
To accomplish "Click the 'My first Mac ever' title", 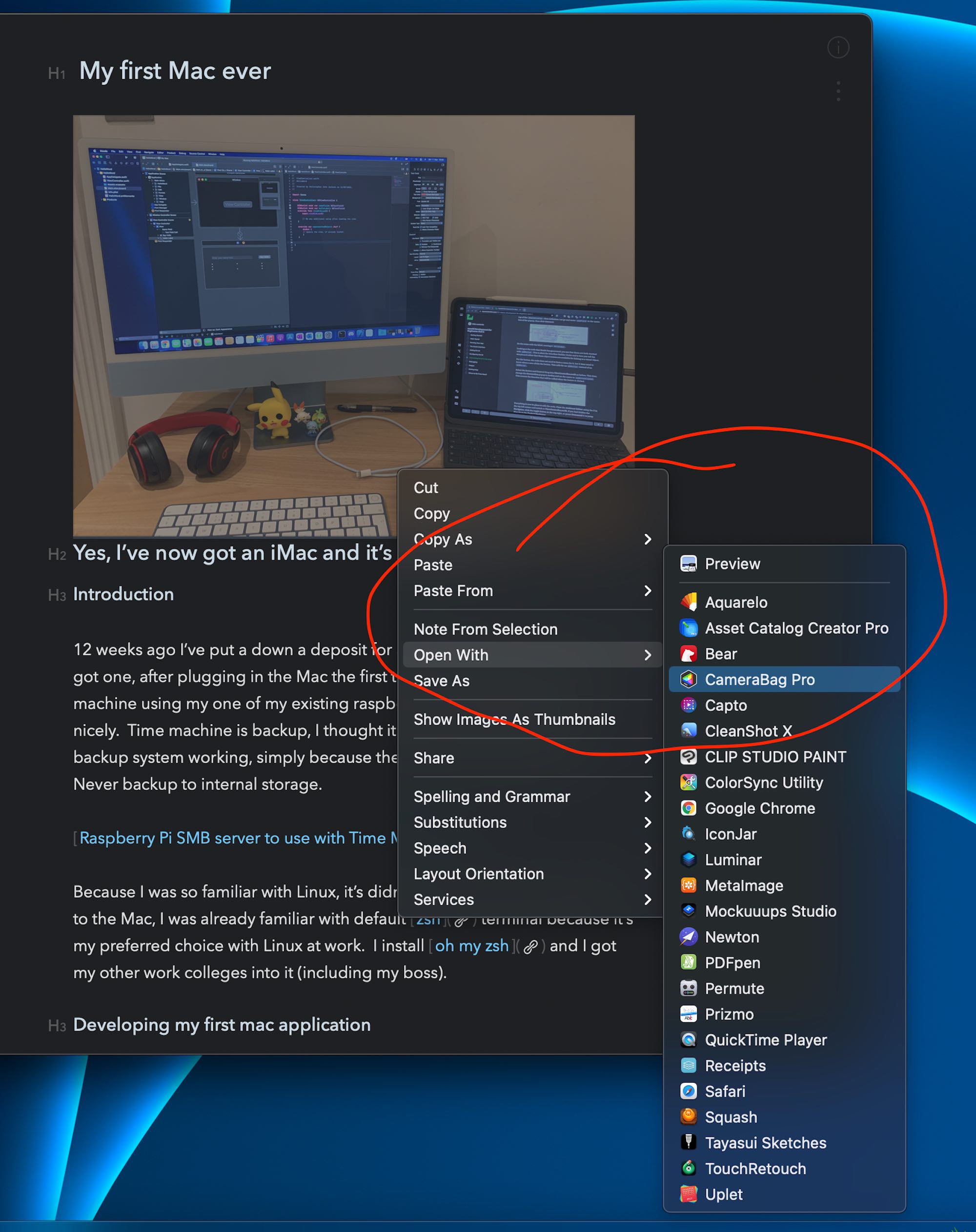I will [x=175, y=71].
